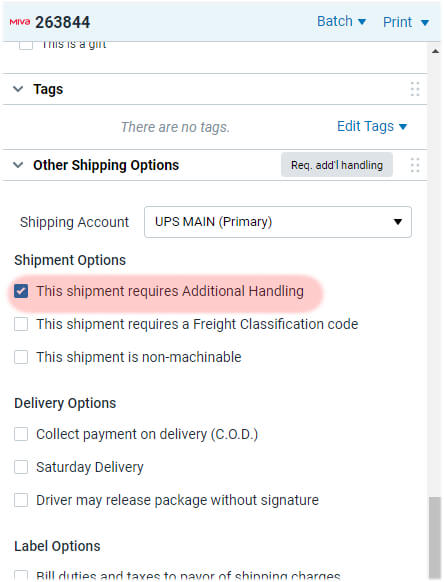Screen dimensions: 444x582
Task: Collapse the Other Shipping Options section
Action: 18,165
